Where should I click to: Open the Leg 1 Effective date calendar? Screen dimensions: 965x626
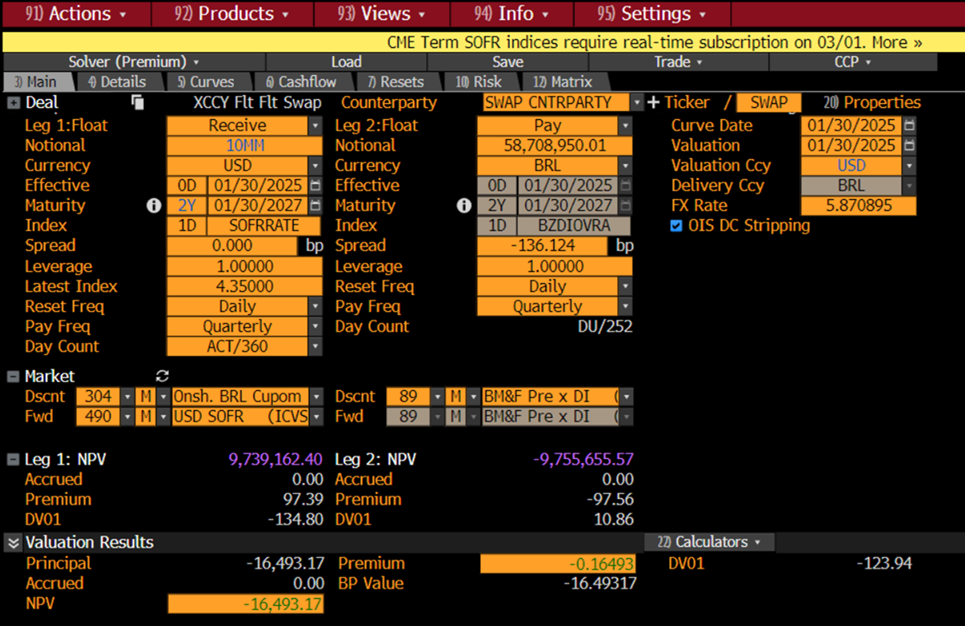click(315, 186)
